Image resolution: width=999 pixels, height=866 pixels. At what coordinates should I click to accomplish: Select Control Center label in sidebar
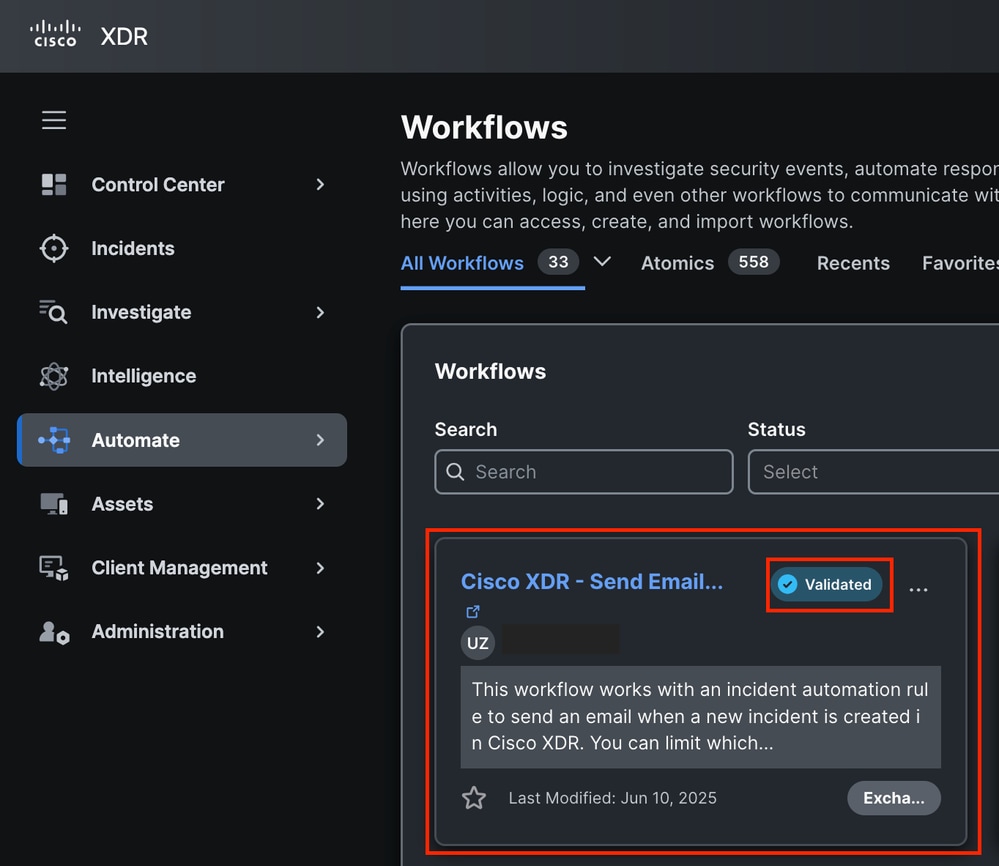pos(158,184)
